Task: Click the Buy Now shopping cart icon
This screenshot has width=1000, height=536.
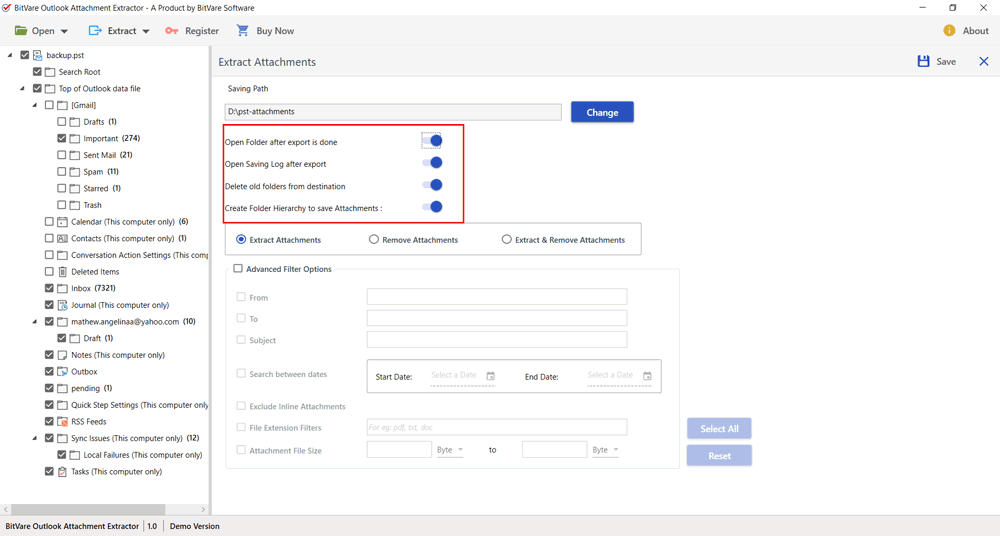Action: [243, 31]
